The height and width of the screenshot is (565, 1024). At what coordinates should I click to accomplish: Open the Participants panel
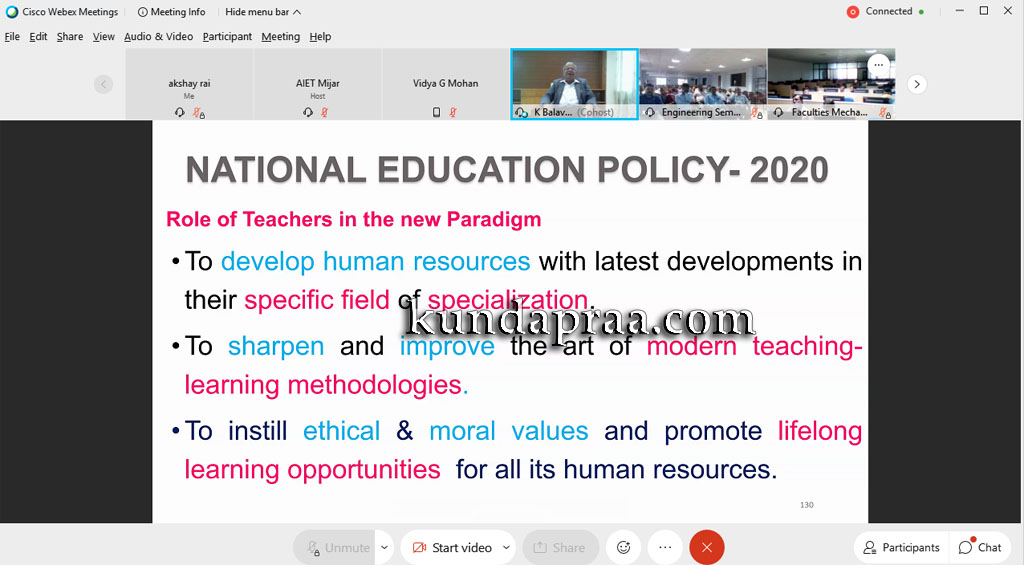[901, 547]
